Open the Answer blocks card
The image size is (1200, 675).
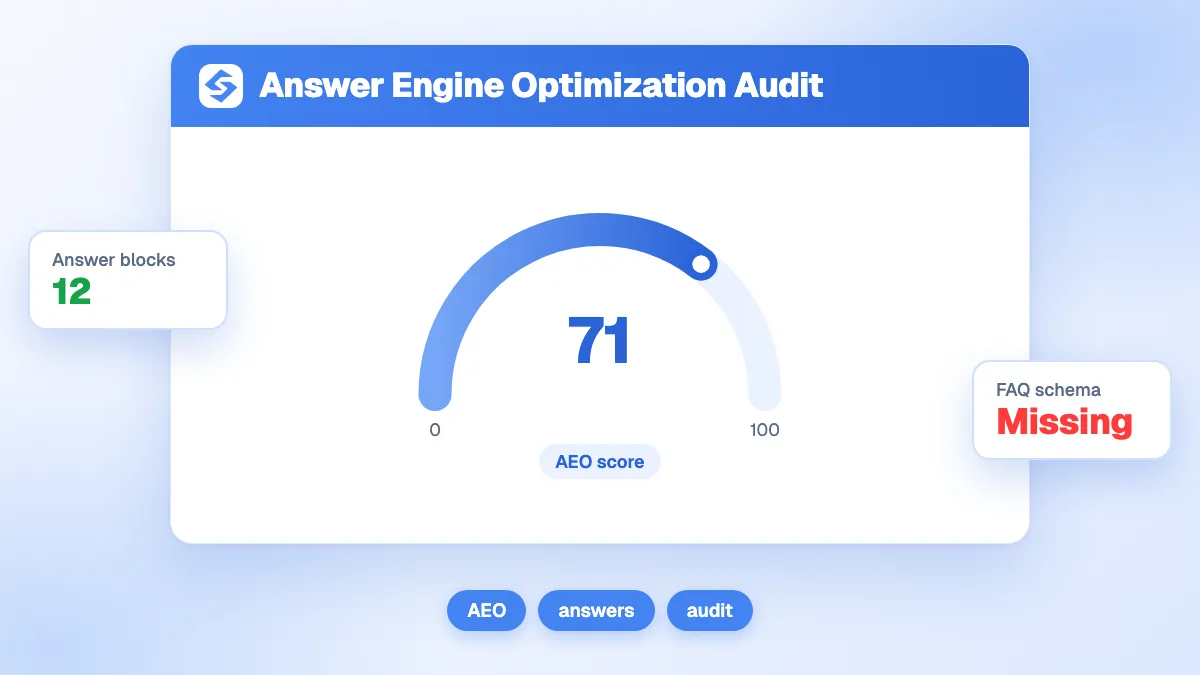pos(128,279)
